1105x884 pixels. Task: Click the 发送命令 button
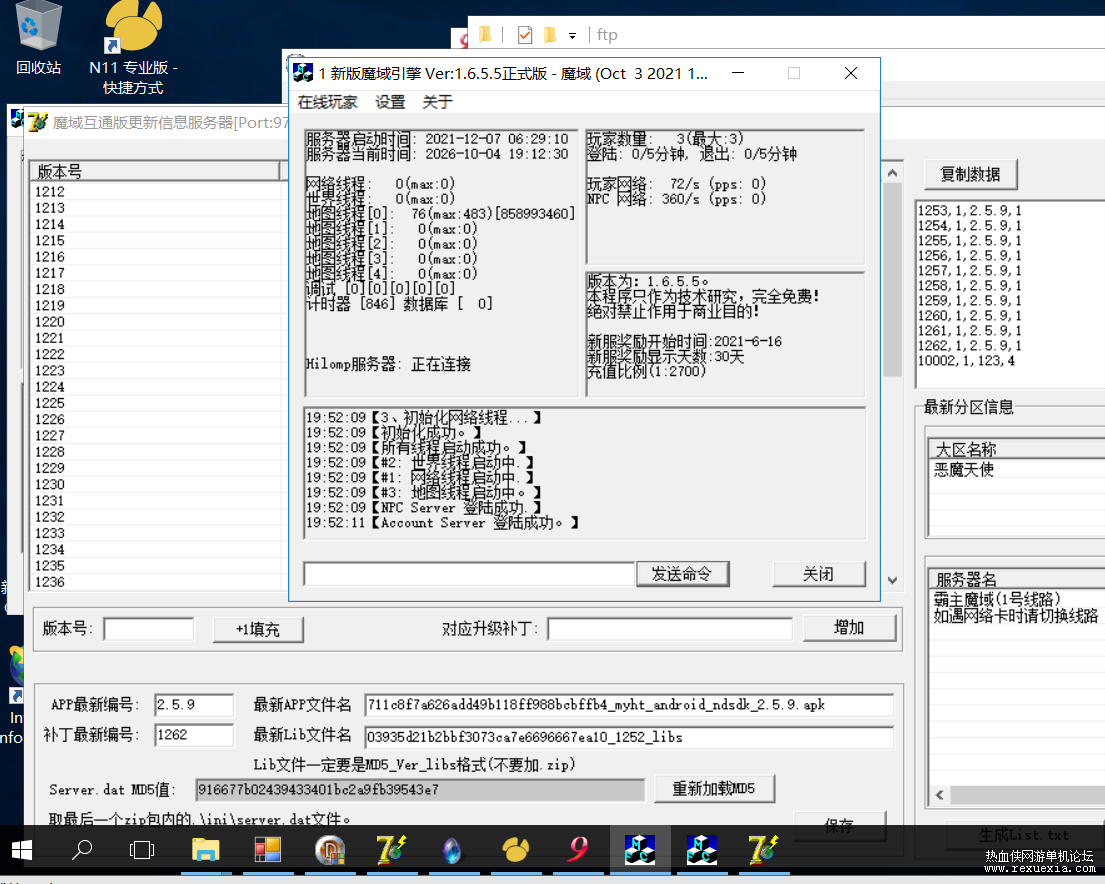pos(682,574)
